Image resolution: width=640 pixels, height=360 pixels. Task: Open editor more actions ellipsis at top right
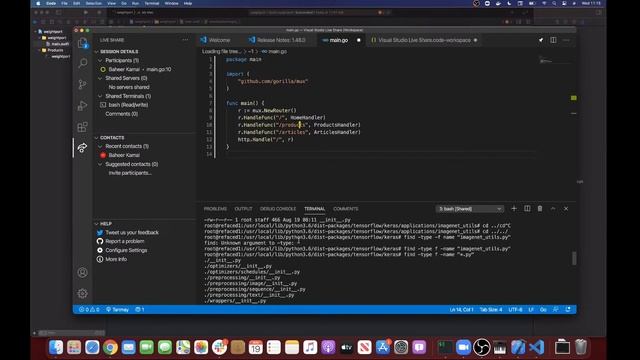point(566,40)
